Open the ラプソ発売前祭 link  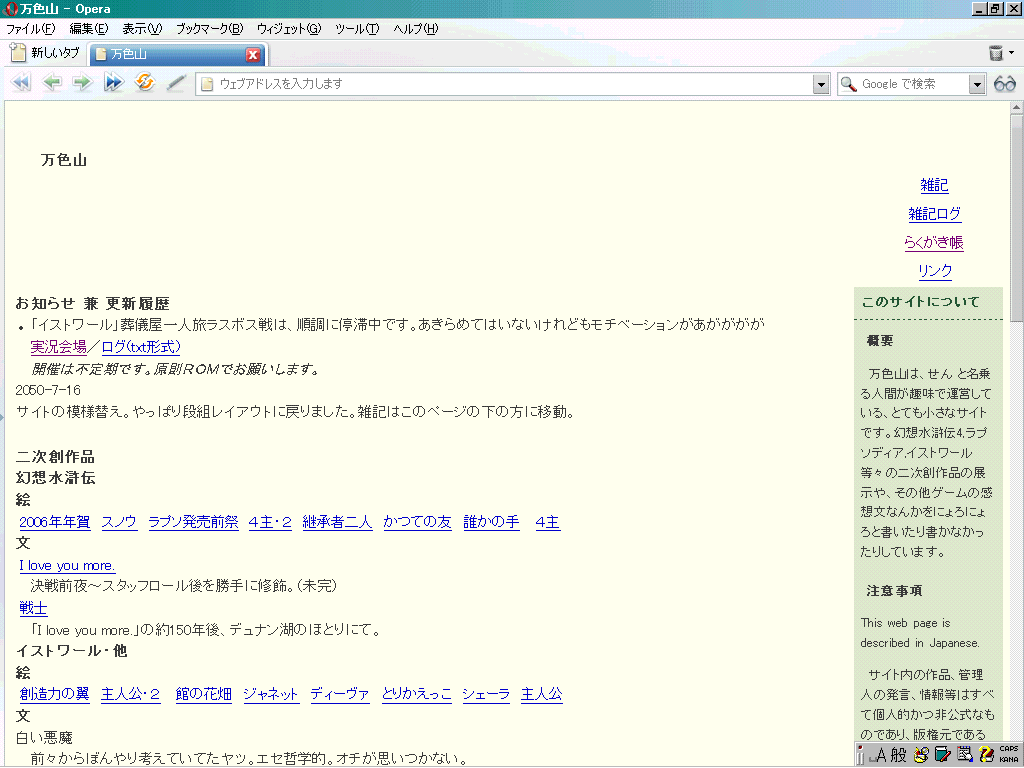coord(193,522)
